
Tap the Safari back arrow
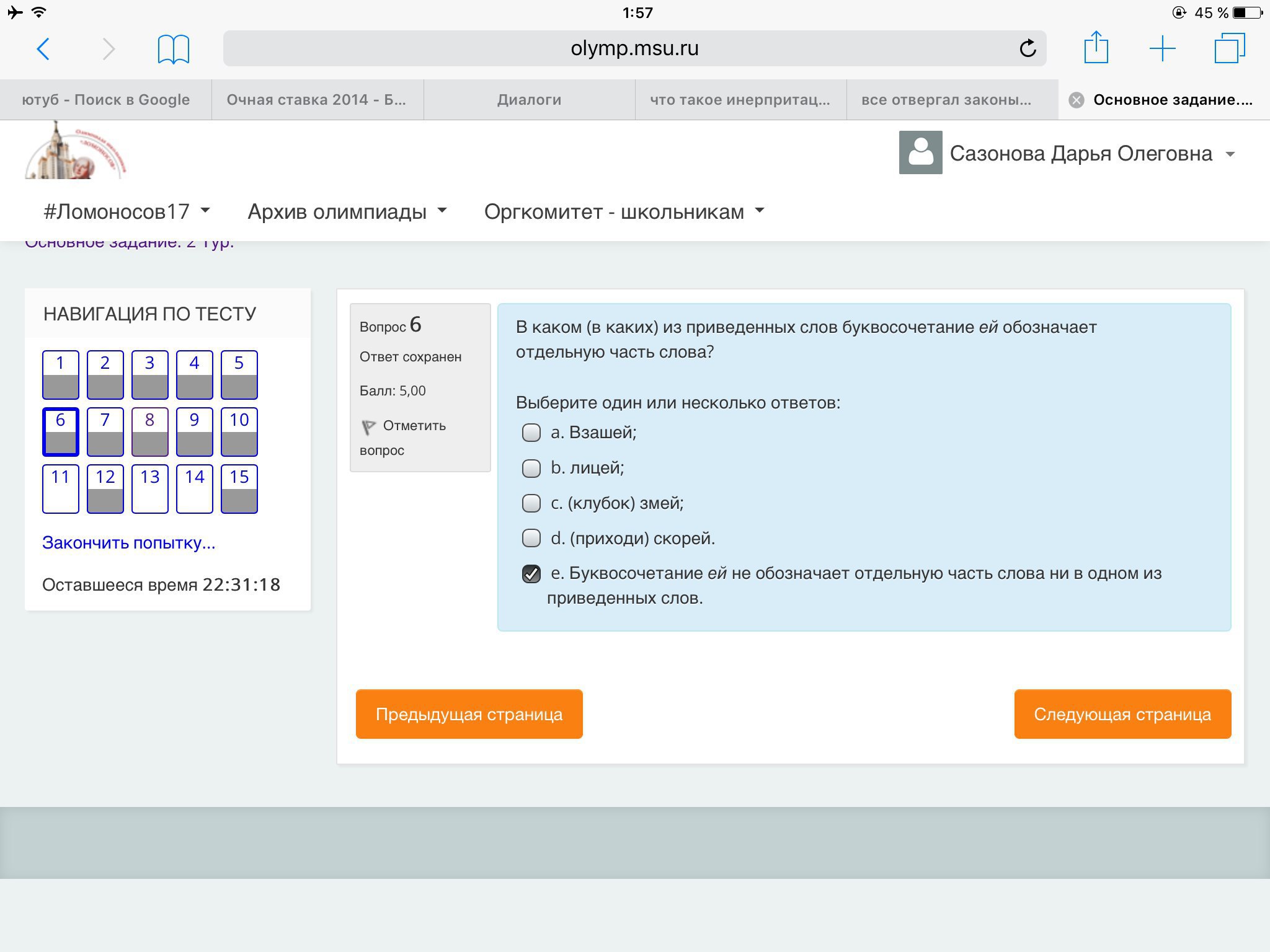coord(43,49)
